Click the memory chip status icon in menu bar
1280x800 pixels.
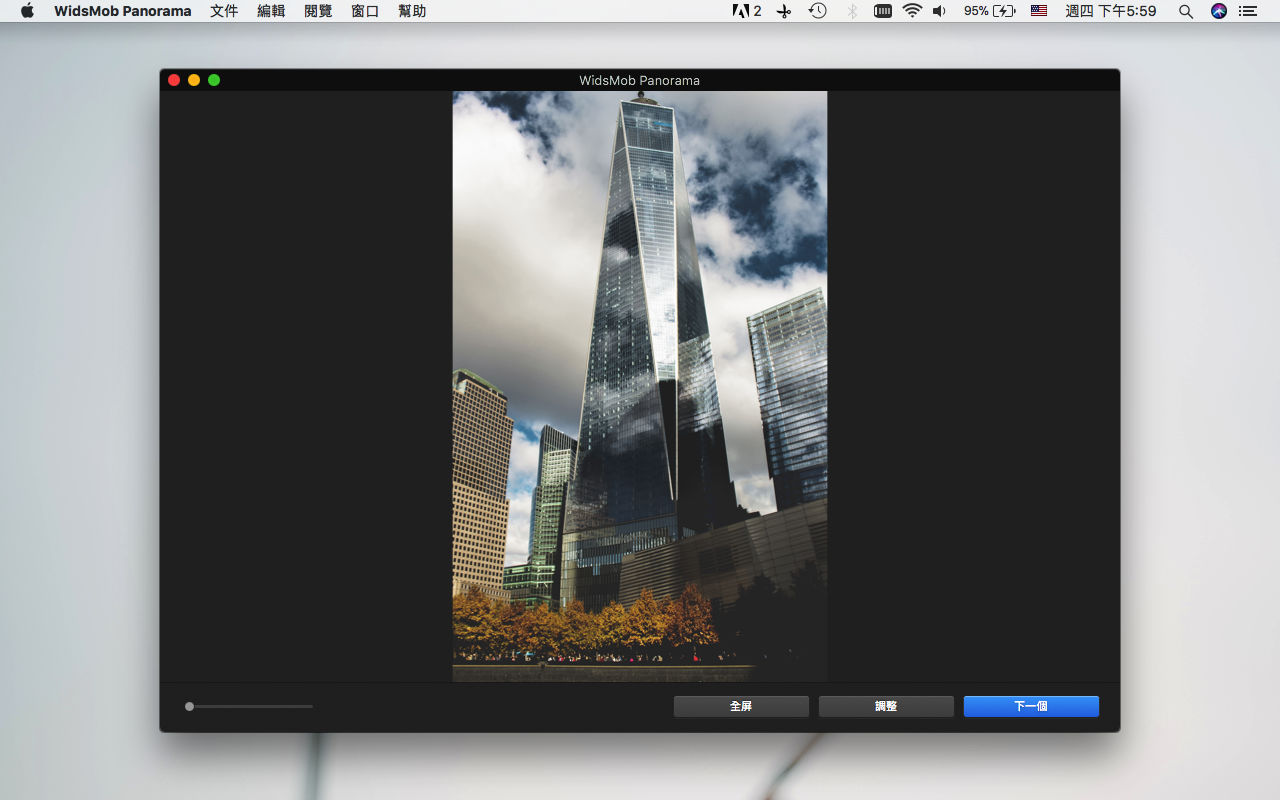[x=883, y=11]
